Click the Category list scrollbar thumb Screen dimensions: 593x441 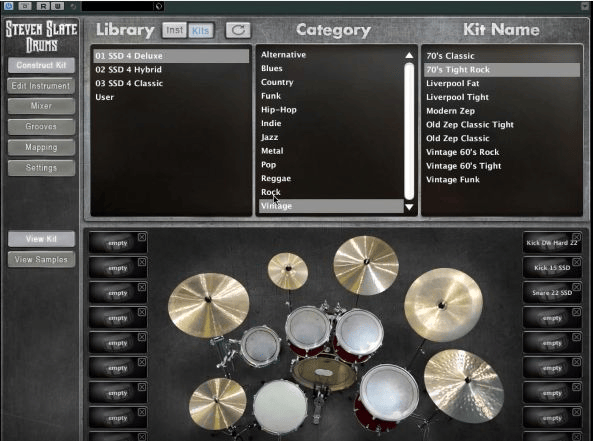[x=409, y=131]
